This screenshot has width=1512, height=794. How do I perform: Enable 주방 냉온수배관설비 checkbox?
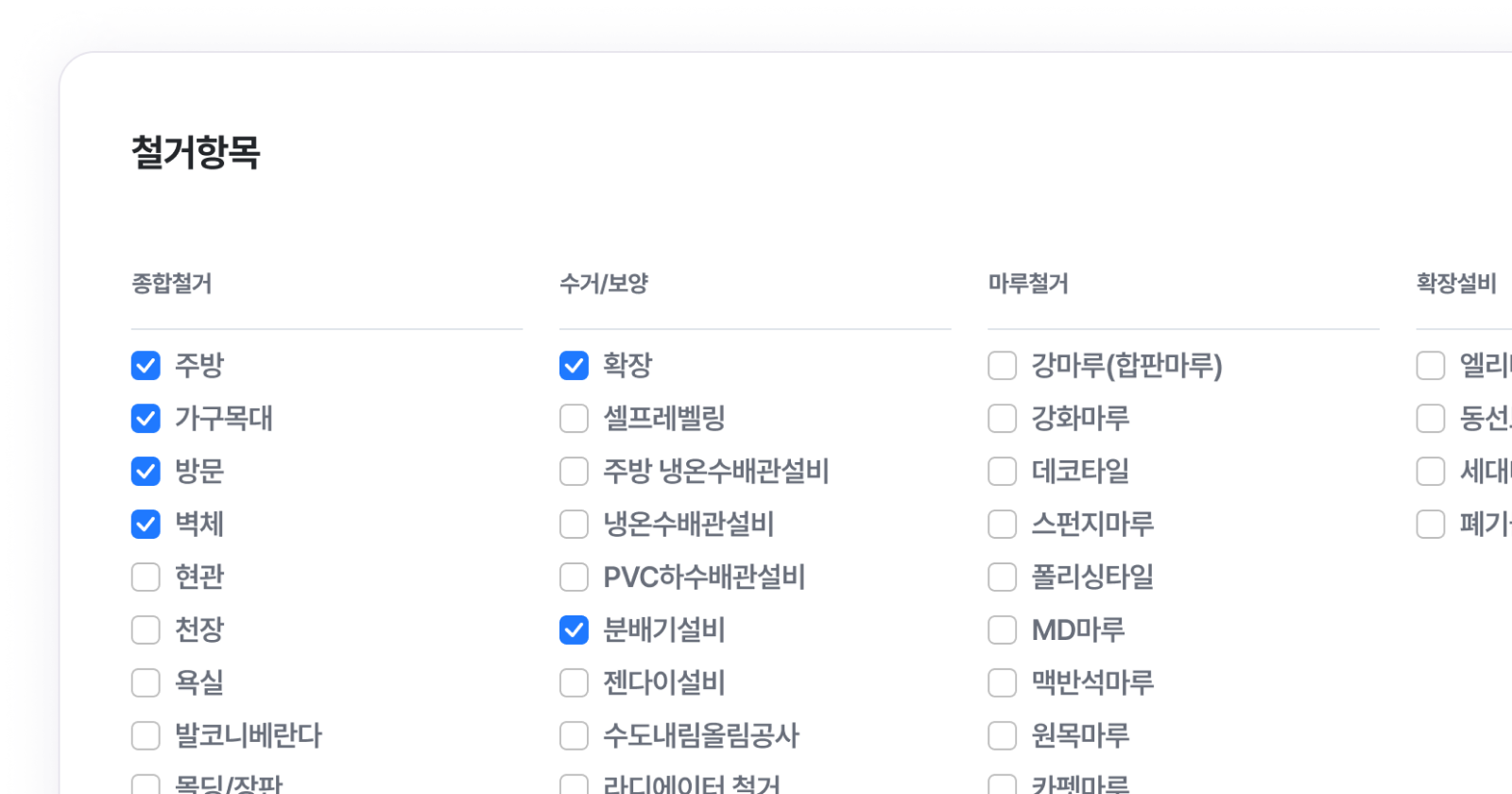pyautogui.click(x=574, y=472)
